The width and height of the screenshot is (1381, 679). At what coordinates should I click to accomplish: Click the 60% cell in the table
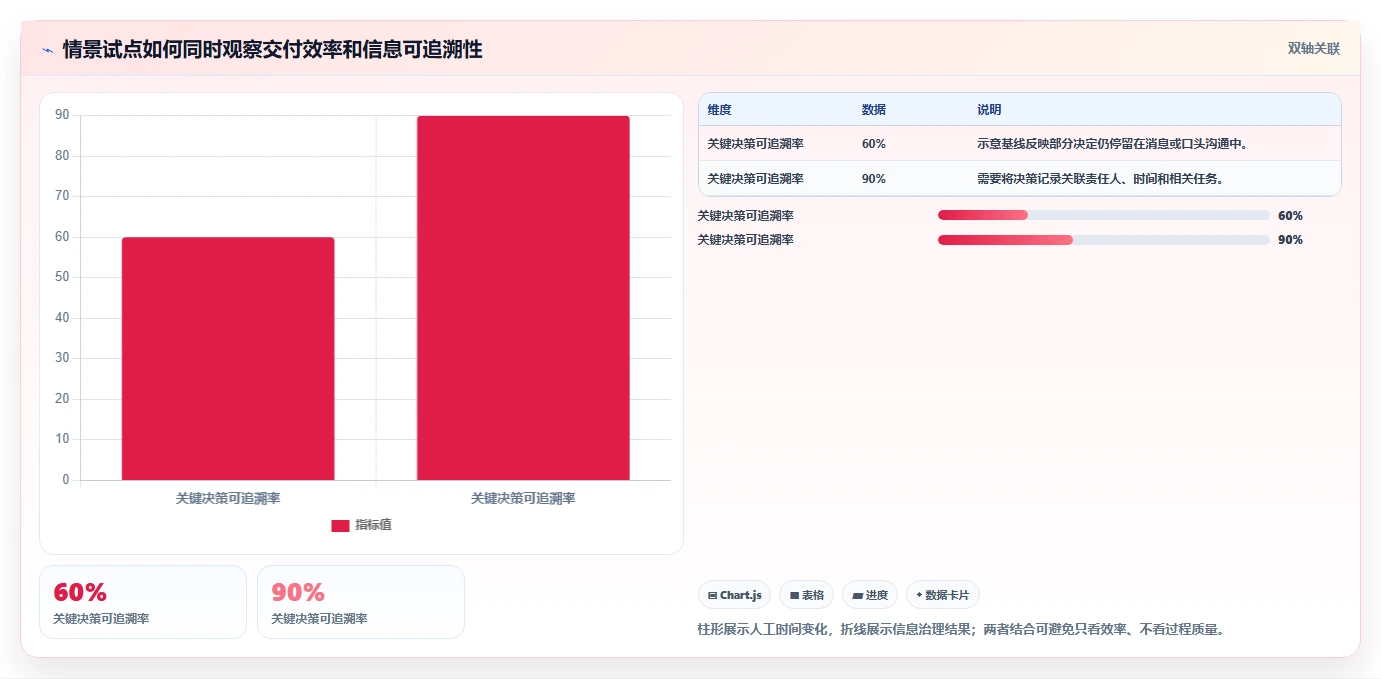pyautogui.click(x=873, y=144)
